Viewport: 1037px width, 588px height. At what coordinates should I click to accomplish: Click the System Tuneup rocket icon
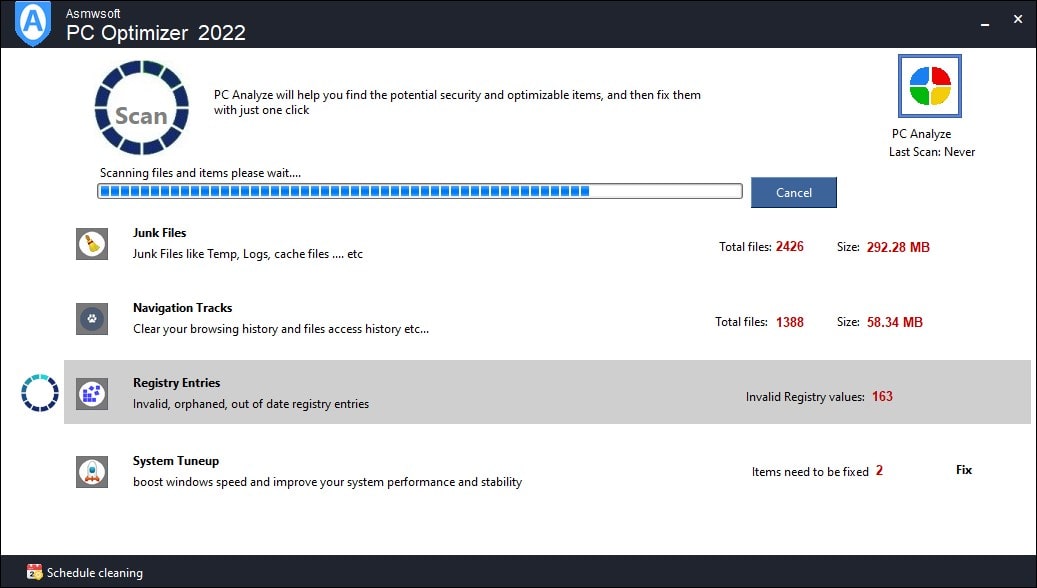pyautogui.click(x=92, y=472)
